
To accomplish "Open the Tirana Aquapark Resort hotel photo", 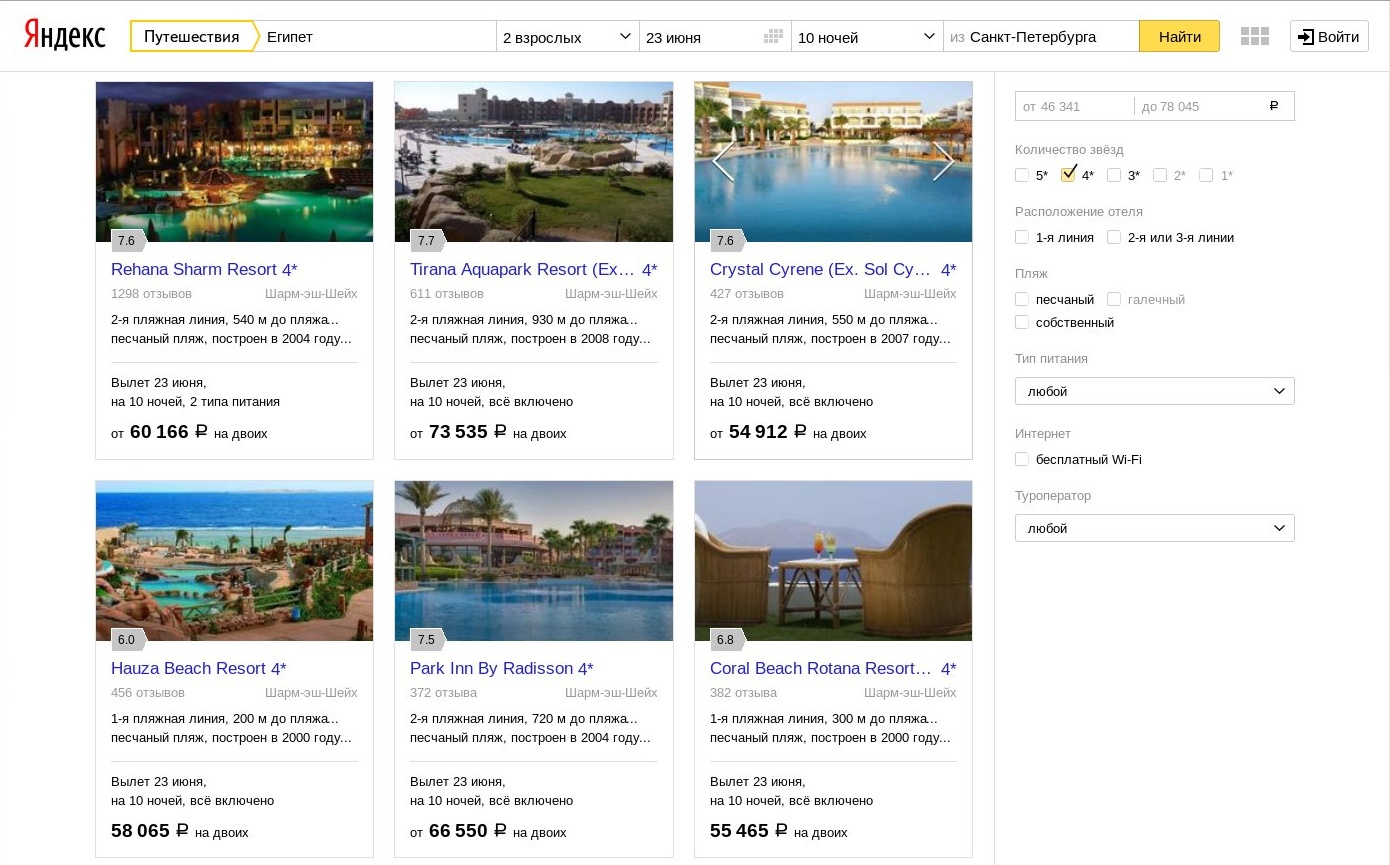I will pyautogui.click(x=534, y=161).
